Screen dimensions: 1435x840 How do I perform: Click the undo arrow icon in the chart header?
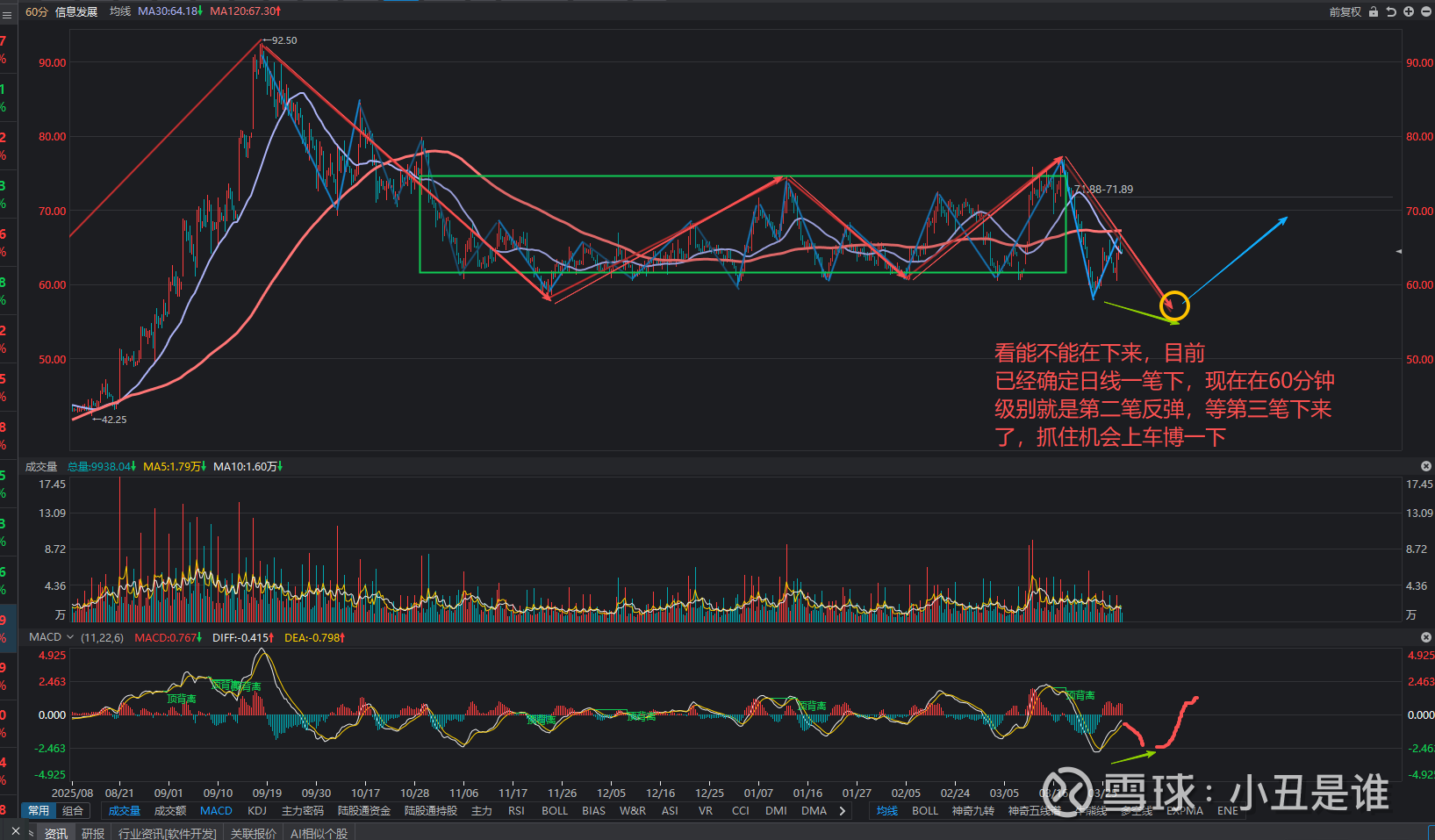click(x=1391, y=11)
